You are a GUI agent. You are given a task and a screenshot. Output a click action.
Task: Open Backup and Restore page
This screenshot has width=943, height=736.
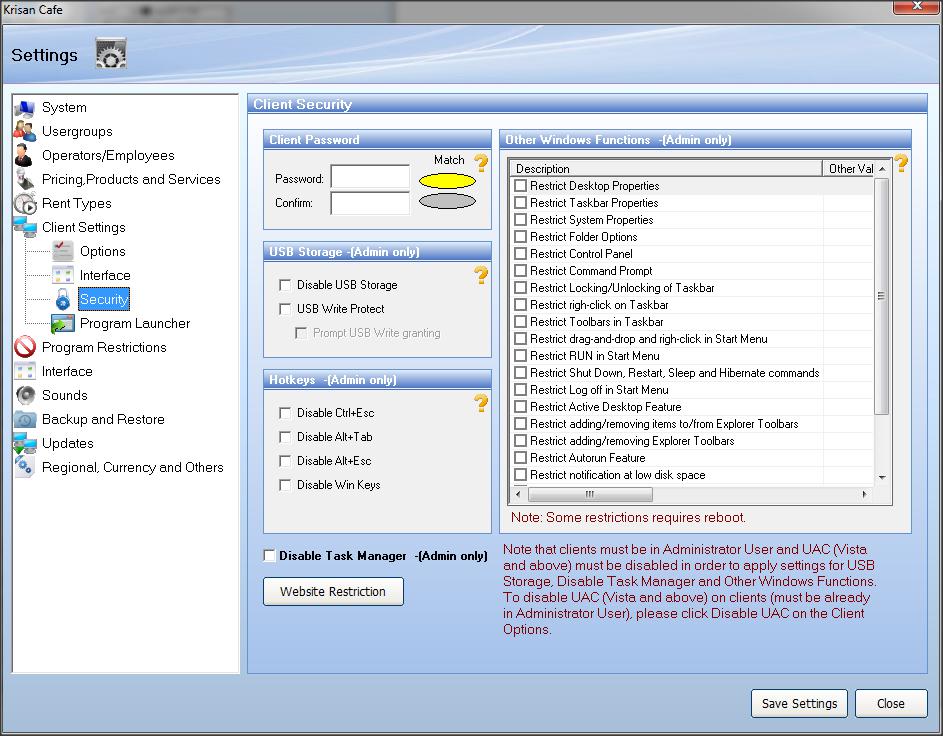(x=103, y=419)
